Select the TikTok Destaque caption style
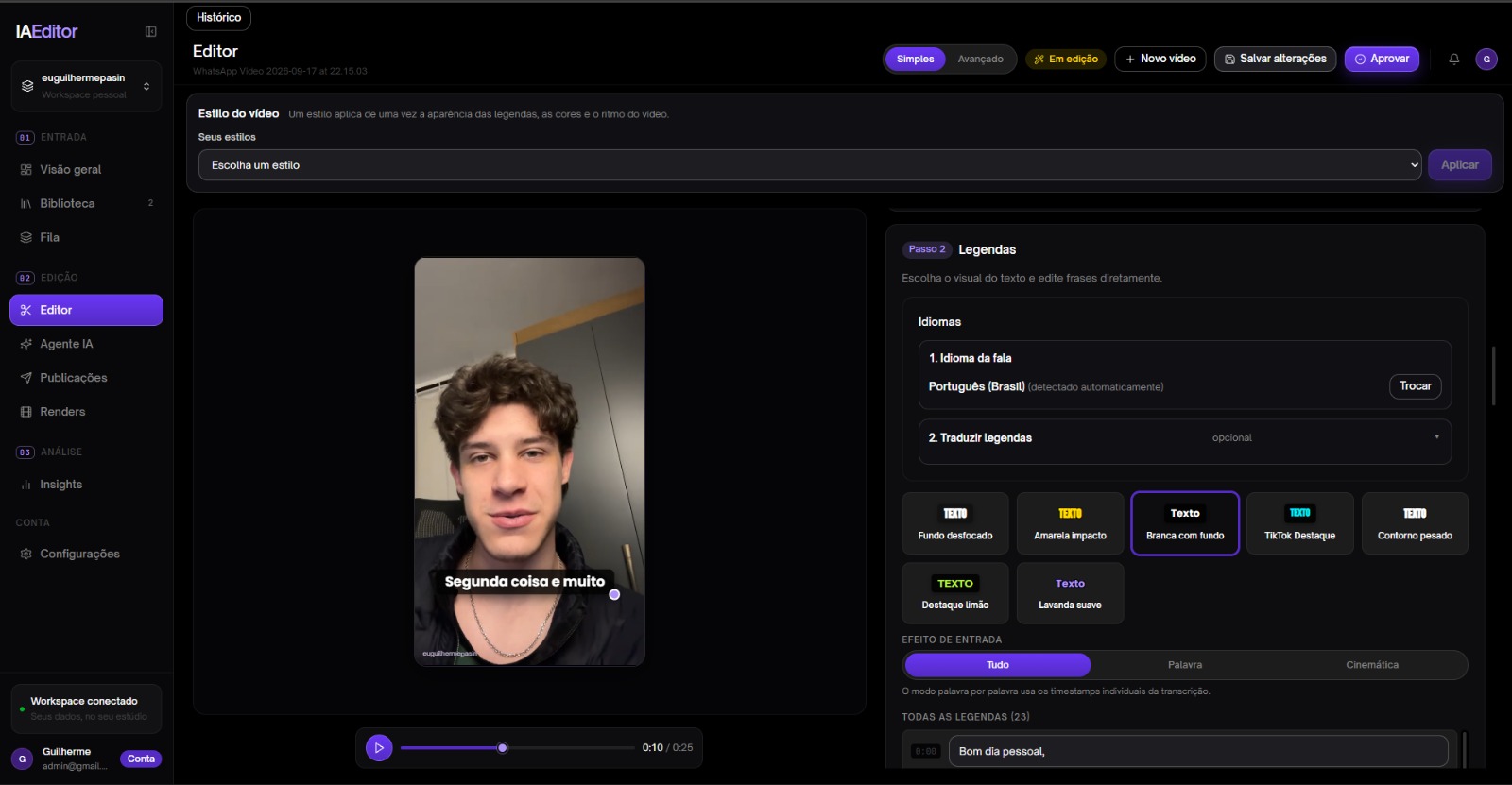The image size is (1512, 785). [x=1300, y=523]
